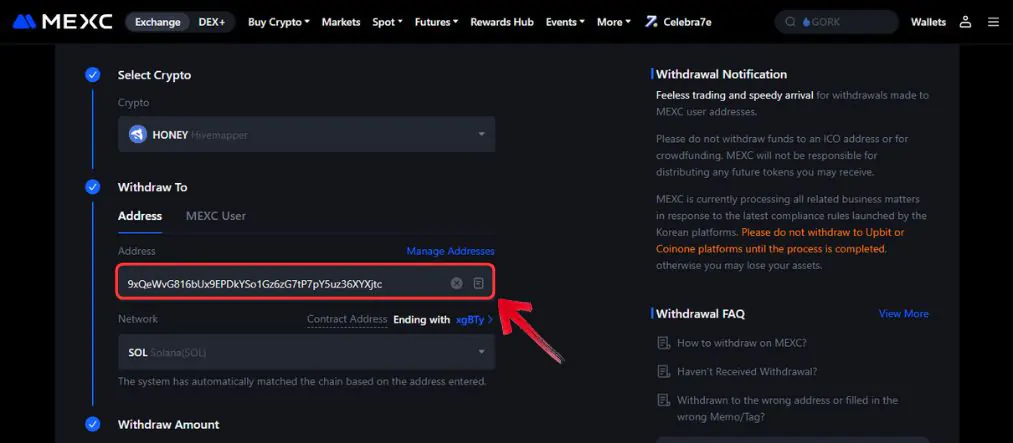Viewport: 1013px width, 443px height.
Task: Expand the More menu
Action: pos(614,22)
